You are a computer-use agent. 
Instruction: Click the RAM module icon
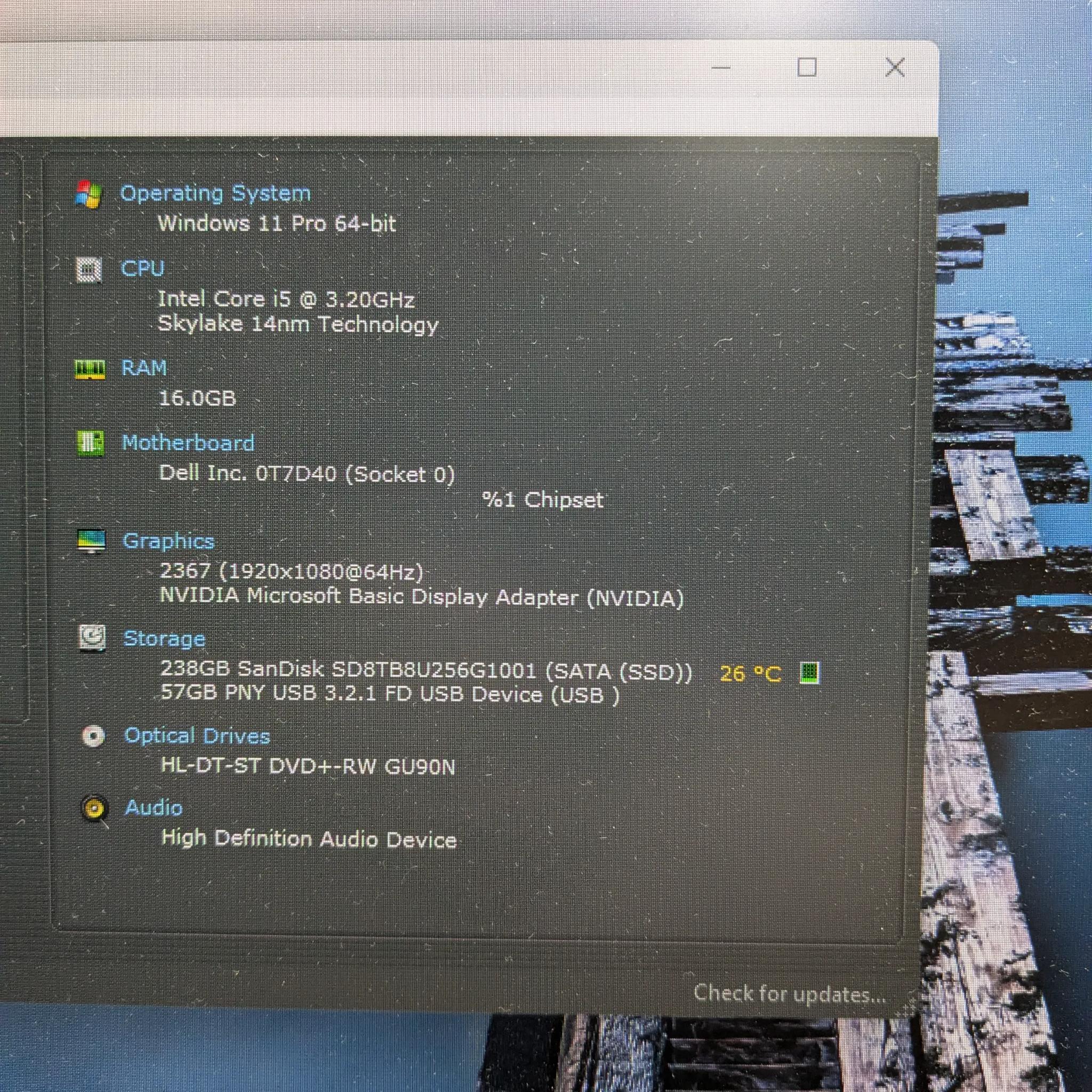pyautogui.click(x=90, y=370)
